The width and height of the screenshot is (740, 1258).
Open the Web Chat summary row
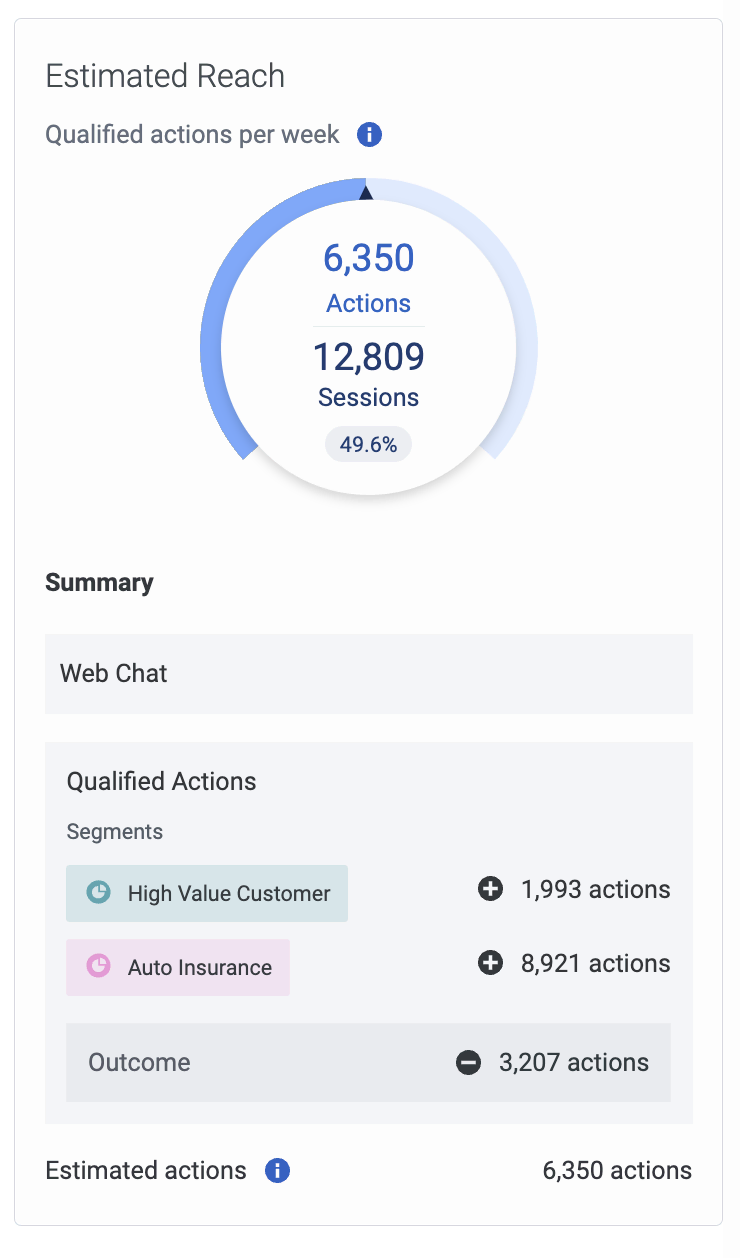click(x=369, y=673)
